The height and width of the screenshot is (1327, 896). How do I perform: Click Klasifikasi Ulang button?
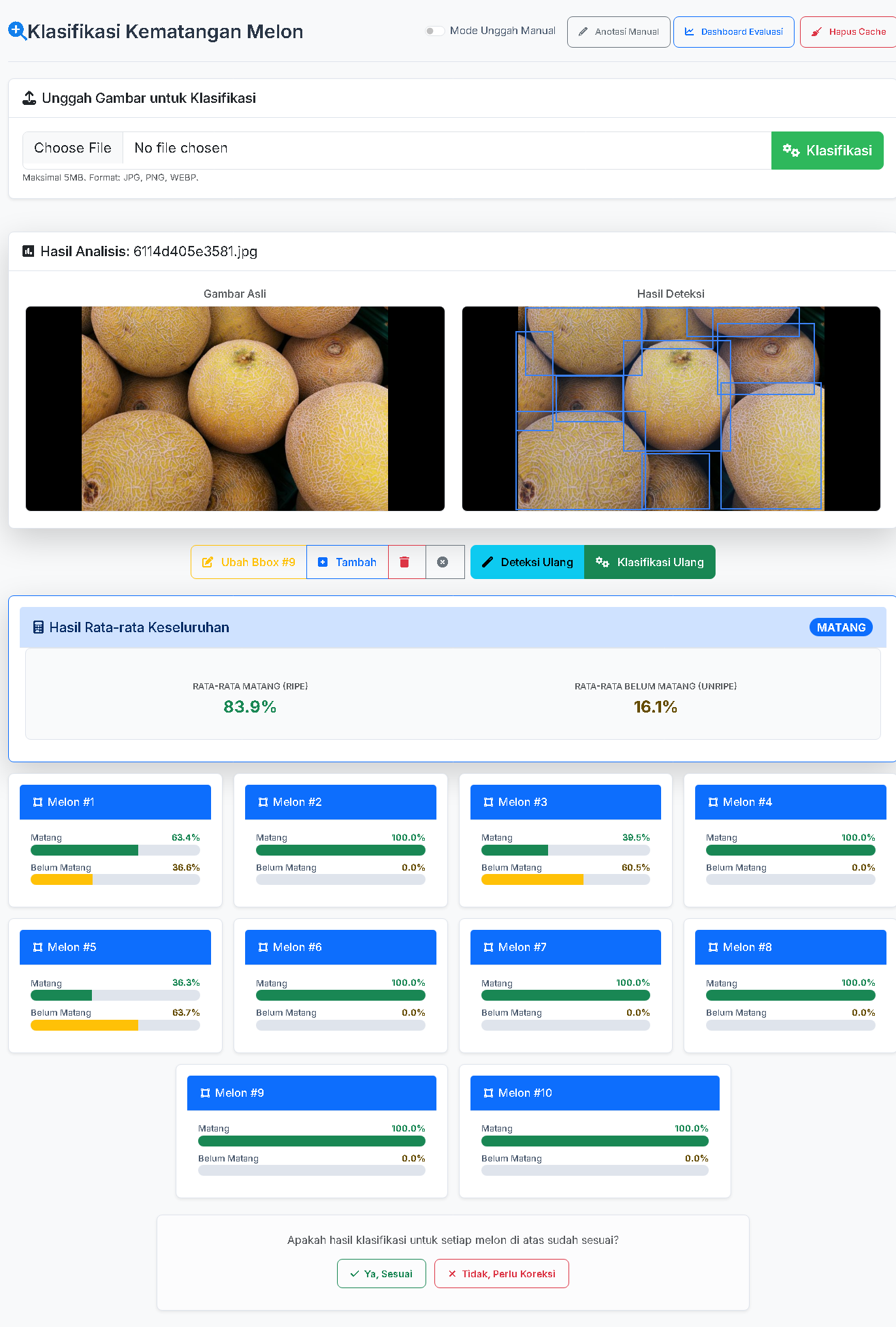click(650, 562)
